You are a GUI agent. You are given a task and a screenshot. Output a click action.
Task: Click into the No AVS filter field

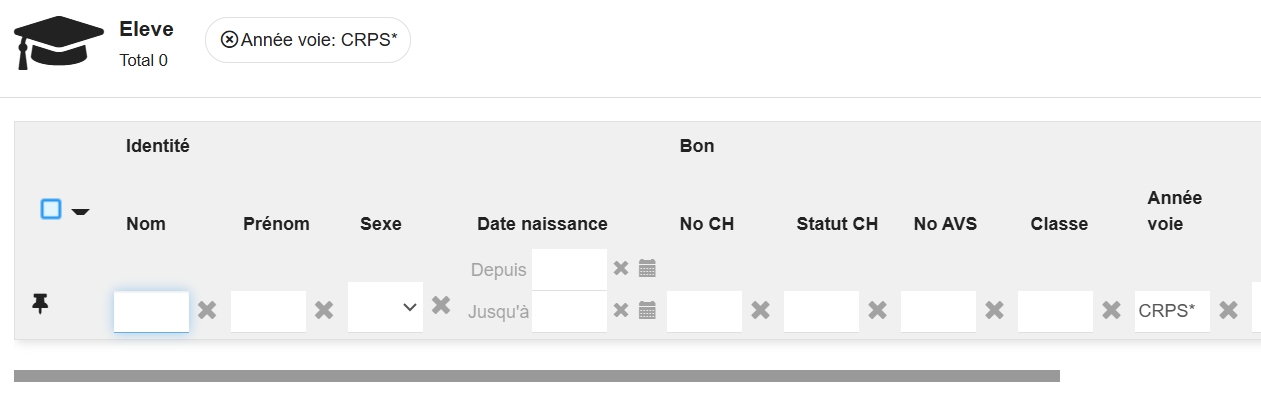(x=938, y=312)
